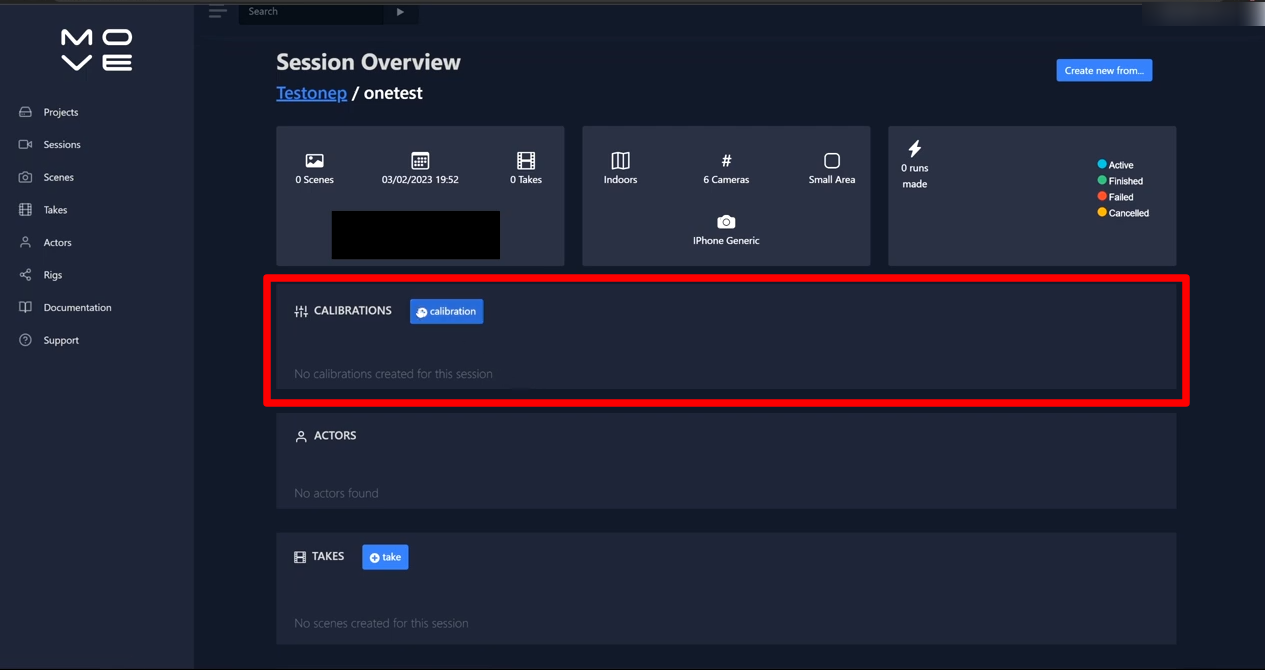Click the MOVE logo in sidebar
Image resolution: width=1265 pixels, height=670 pixels.
[x=96, y=50]
